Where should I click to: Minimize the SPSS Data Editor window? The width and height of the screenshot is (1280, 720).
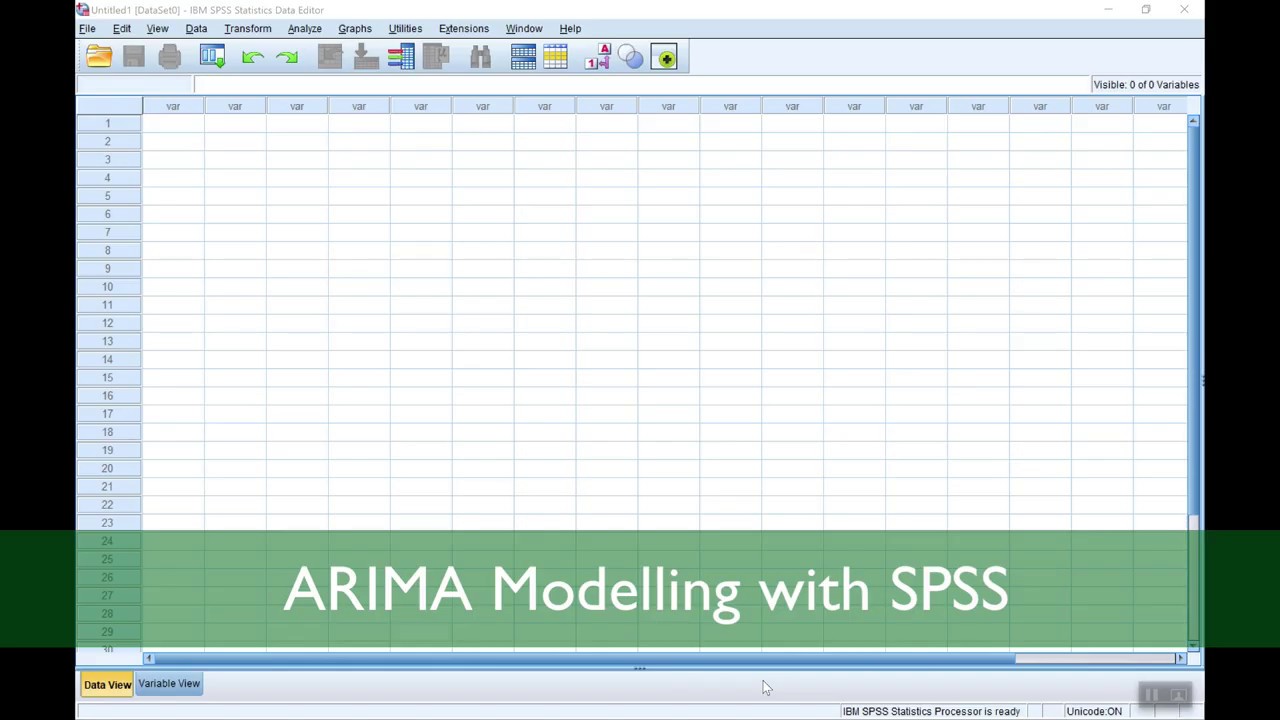point(1108,10)
